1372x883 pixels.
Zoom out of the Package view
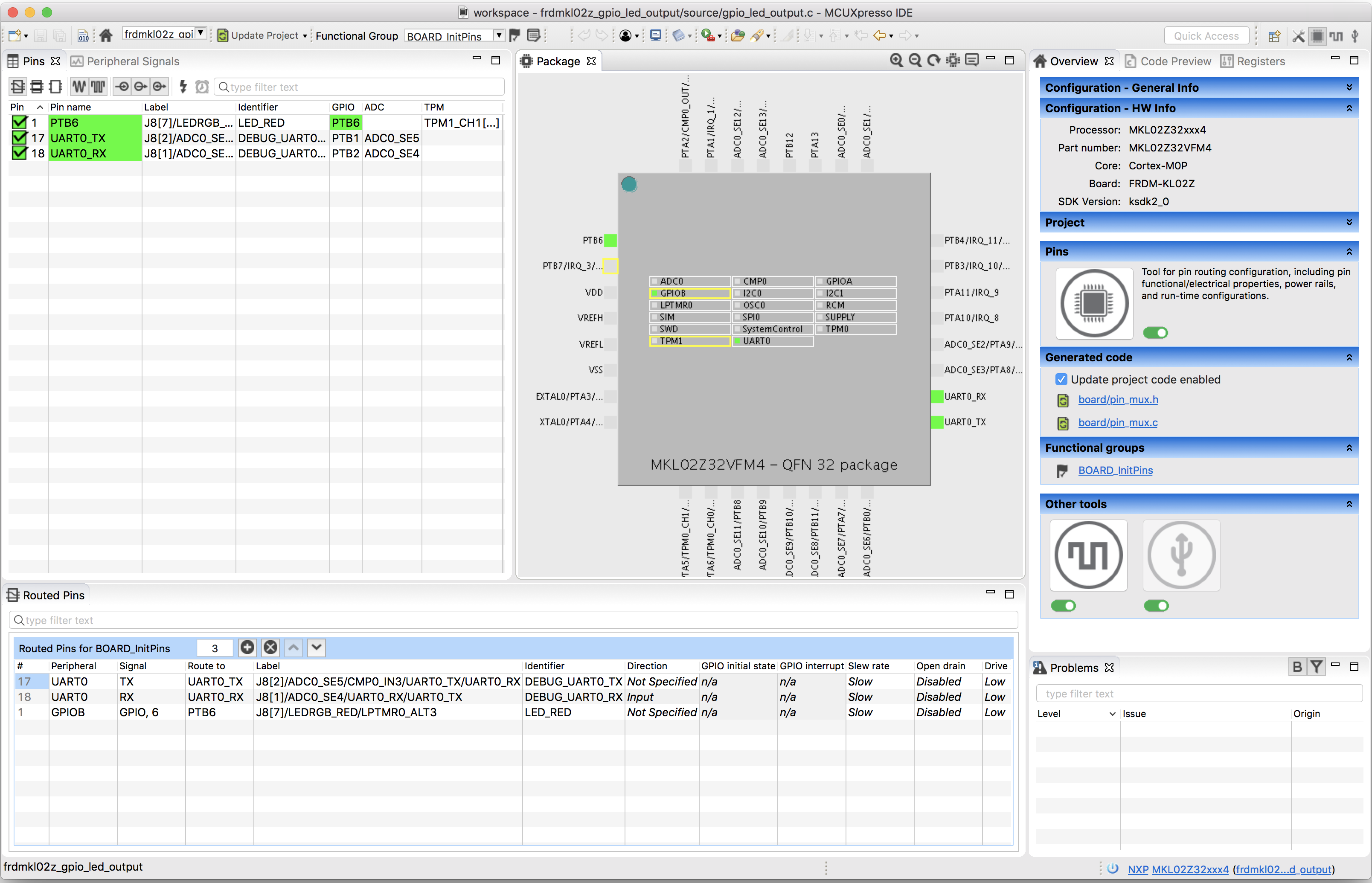[x=915, y=60]
